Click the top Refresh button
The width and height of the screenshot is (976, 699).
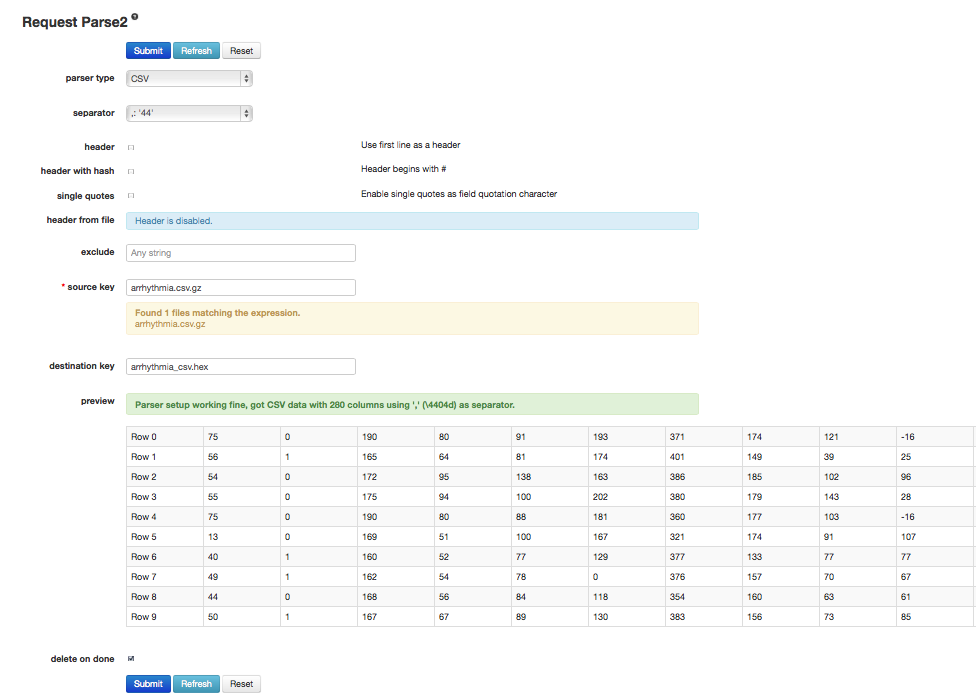tap(196, 50)
